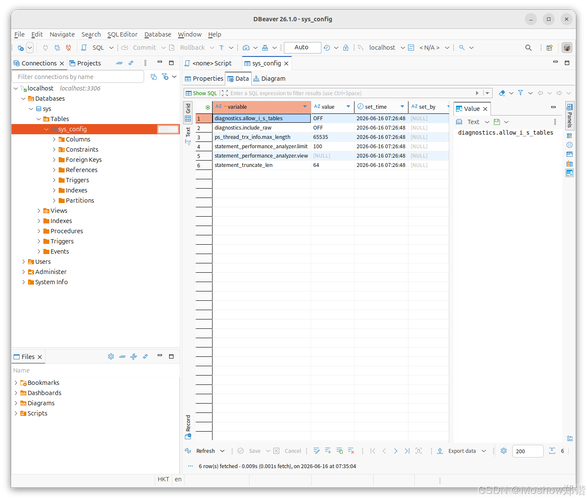Select the value cell showing 65535
587x500 pixels.
(x=332, y=137)
